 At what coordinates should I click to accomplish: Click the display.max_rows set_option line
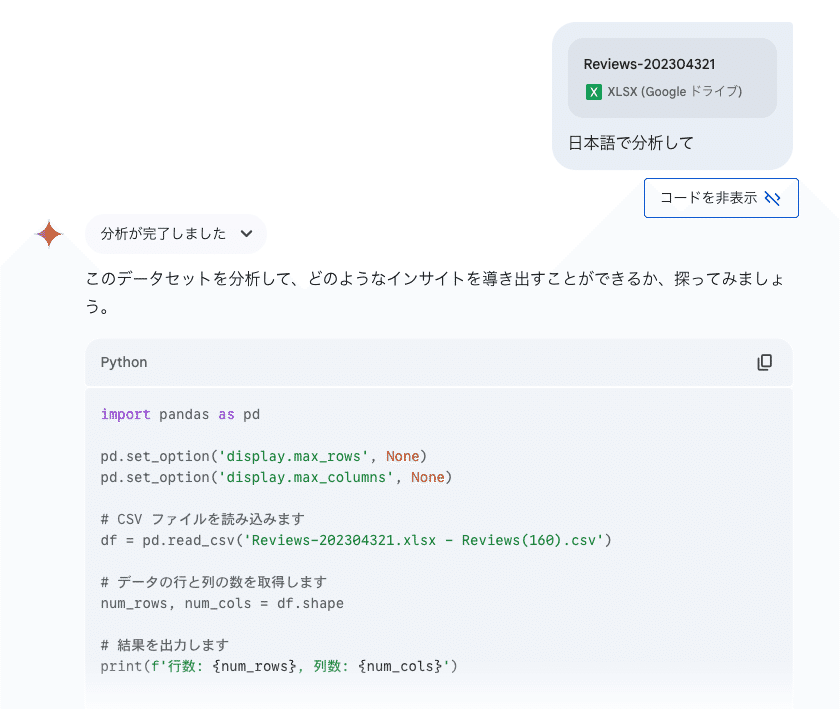[x=264, y=456]
